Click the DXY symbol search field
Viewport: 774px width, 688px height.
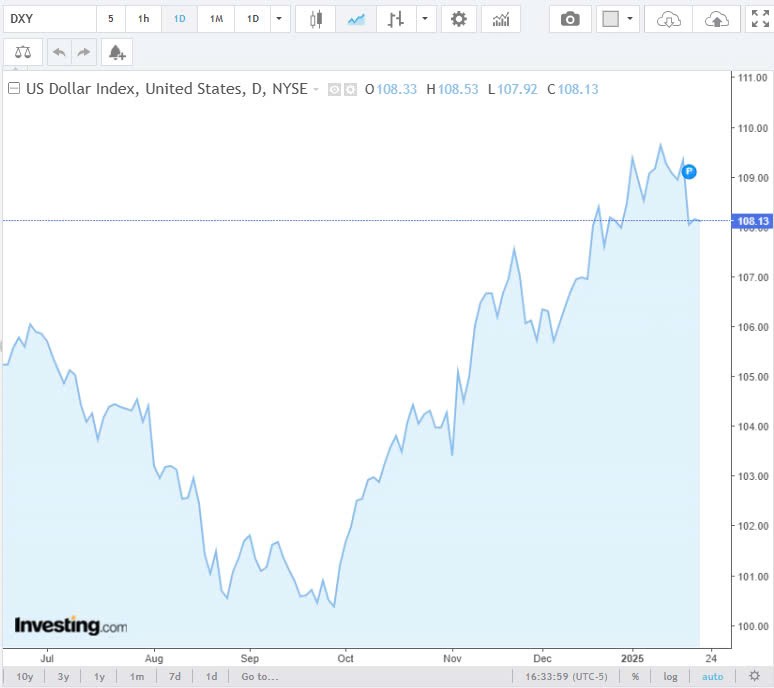49,19
